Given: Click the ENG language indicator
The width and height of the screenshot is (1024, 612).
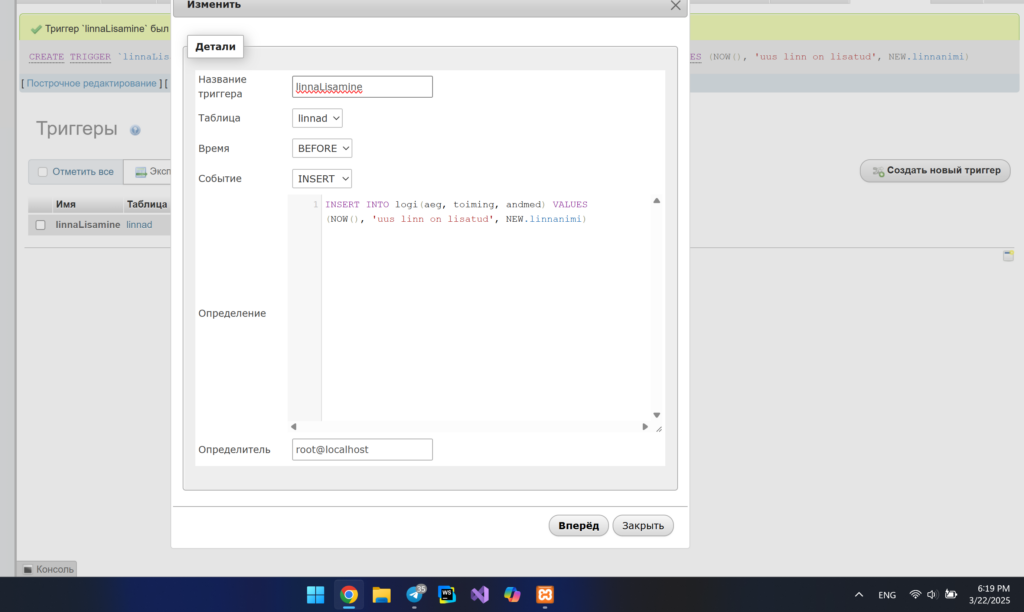Looking at the screenshot, I should [x=887, y=595].
